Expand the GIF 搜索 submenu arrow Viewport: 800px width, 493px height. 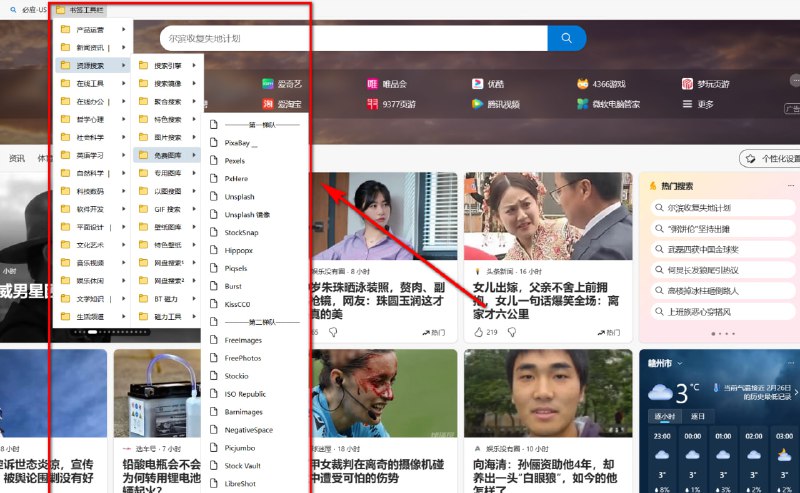pyautogui.click(x=194, y=209)
